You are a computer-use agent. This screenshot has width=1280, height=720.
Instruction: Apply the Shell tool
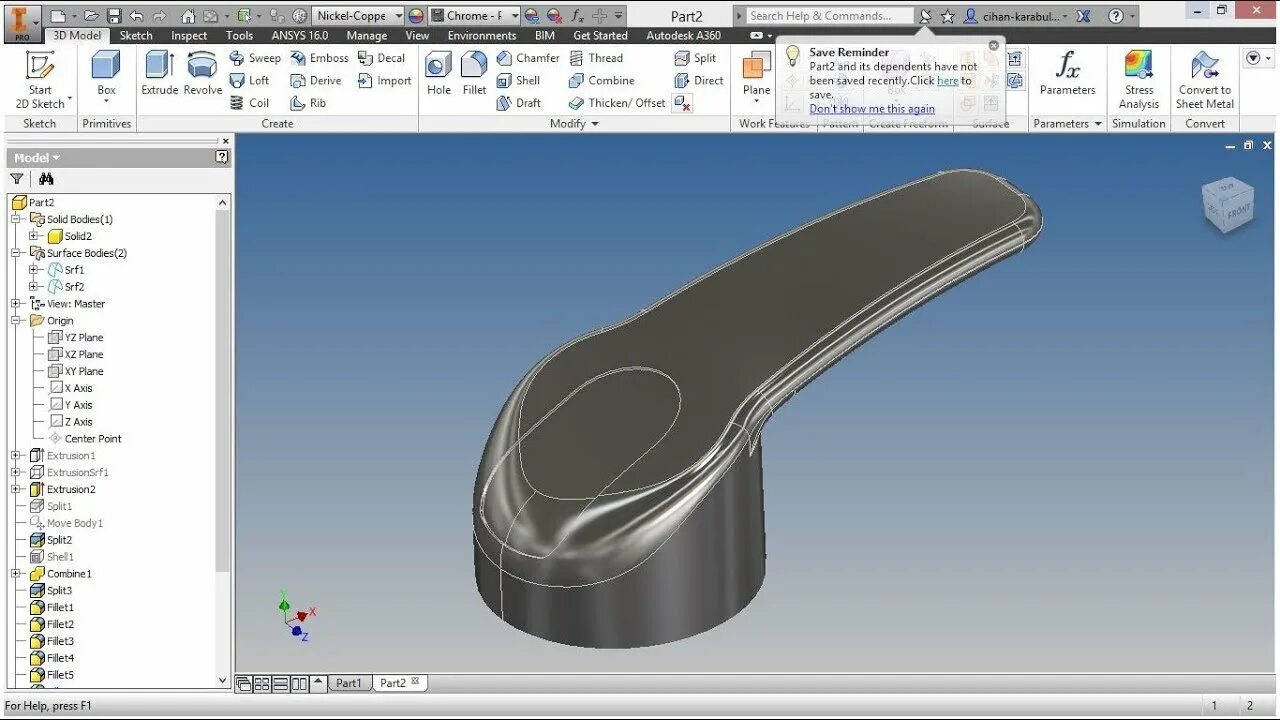518,80
